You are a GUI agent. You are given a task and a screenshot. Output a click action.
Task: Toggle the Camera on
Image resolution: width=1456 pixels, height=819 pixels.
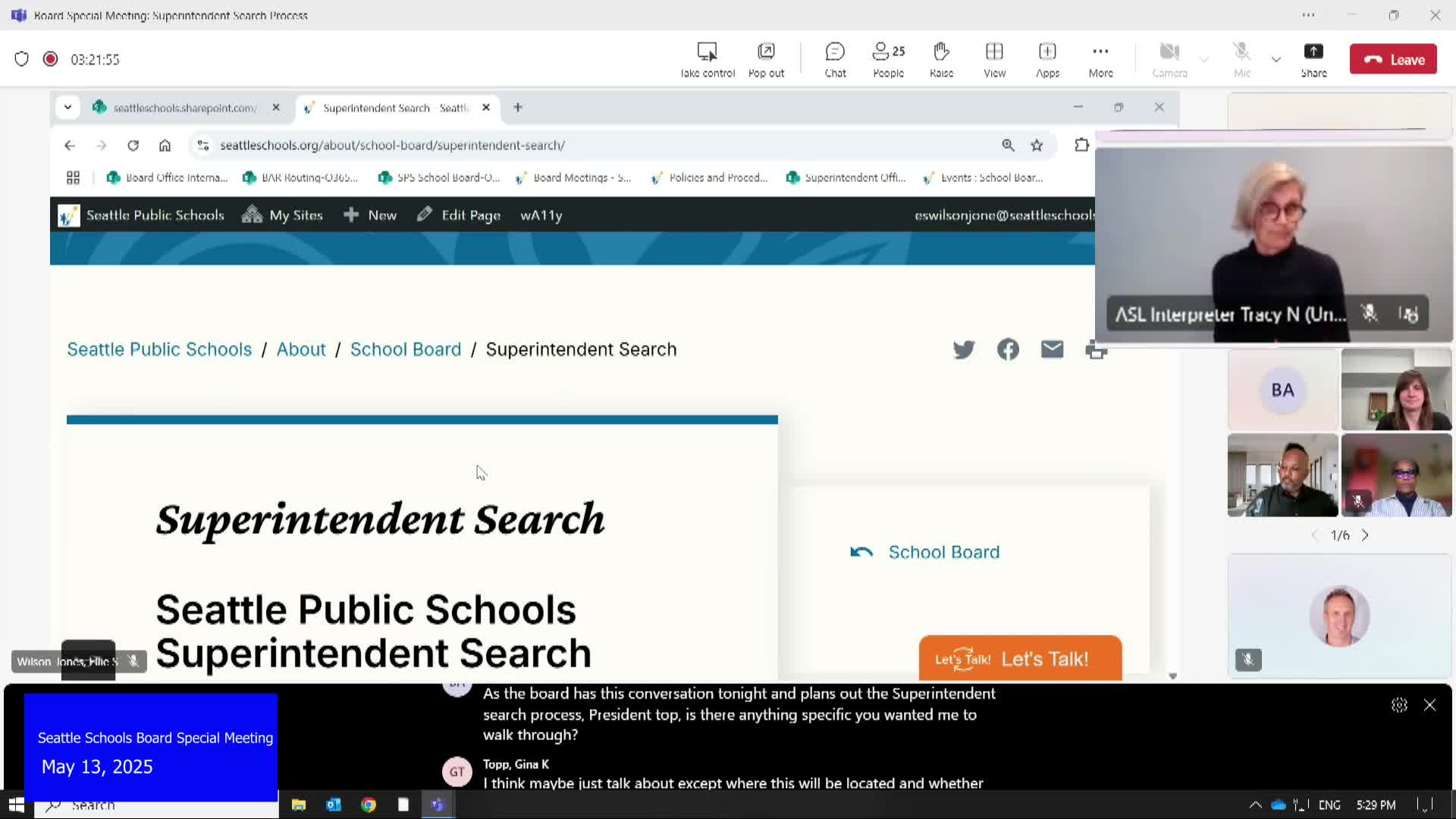pos(1169,60)
